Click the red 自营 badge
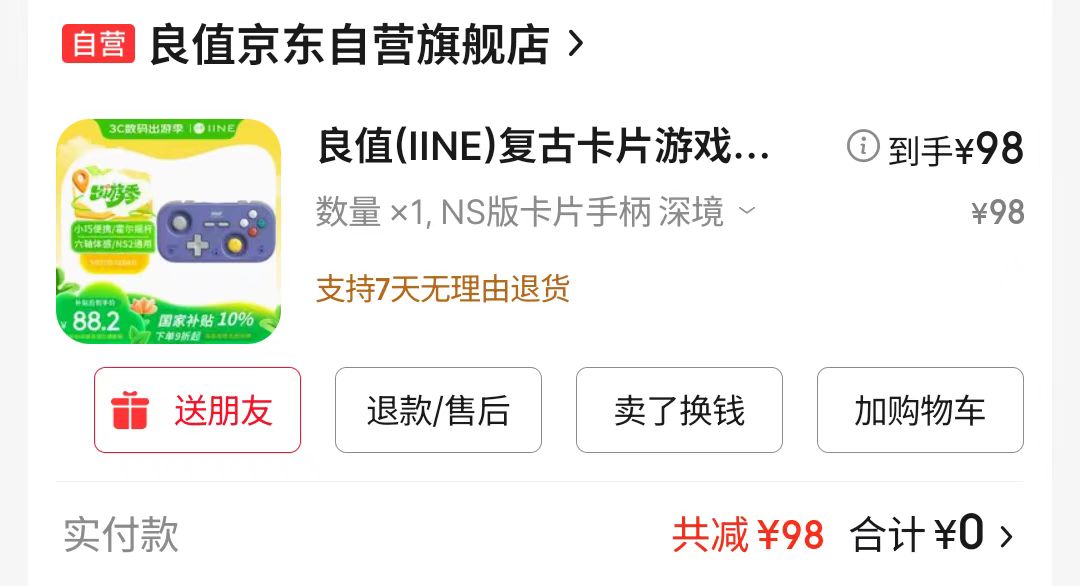Viewport: 1080px width, 586px height. (x=98, y=43)
